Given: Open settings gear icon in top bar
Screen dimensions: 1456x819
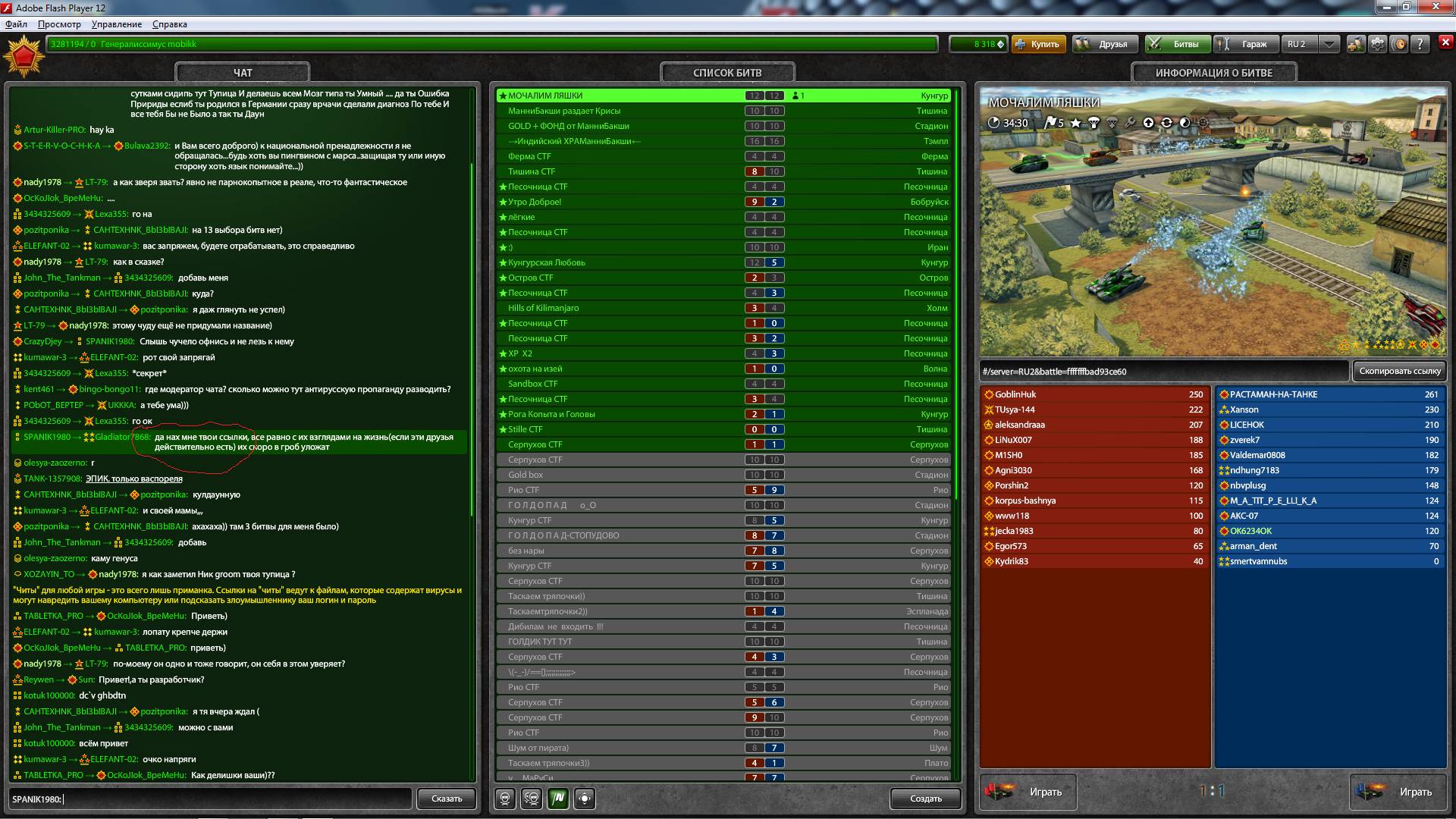Looking at the screenshot, I should (1378, 44).
